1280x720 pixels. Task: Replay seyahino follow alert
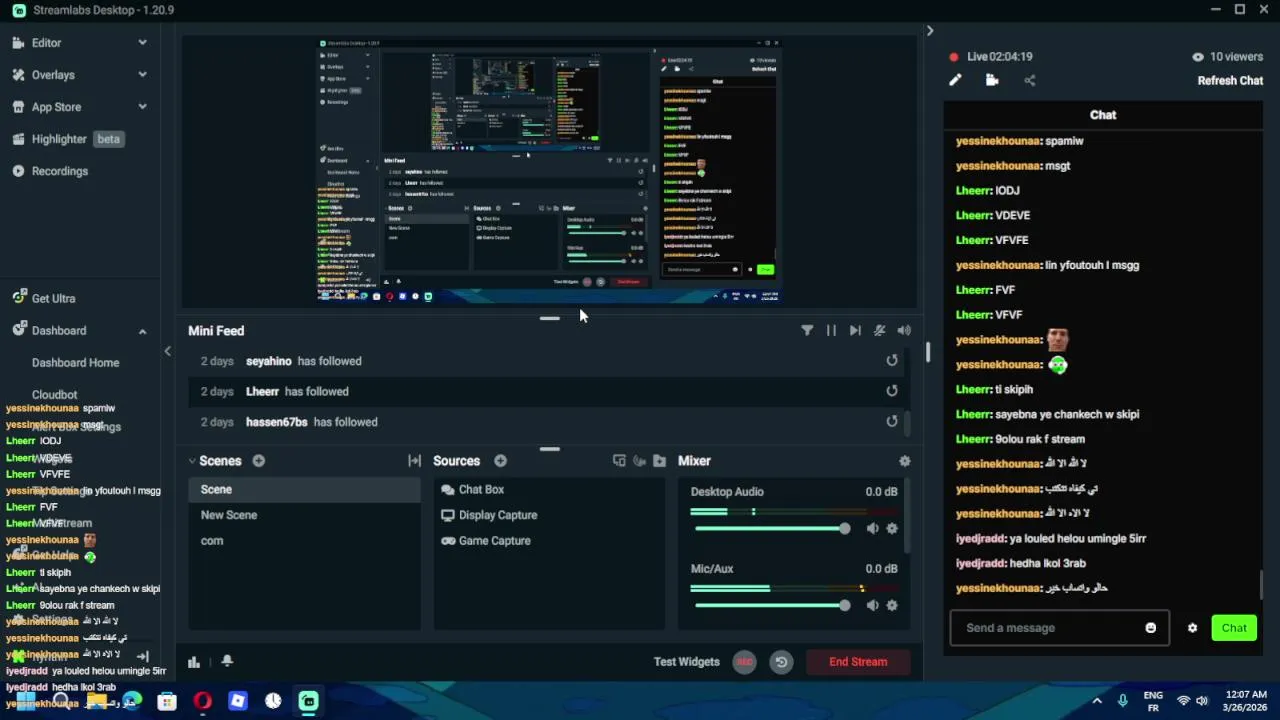pos(892,361)
